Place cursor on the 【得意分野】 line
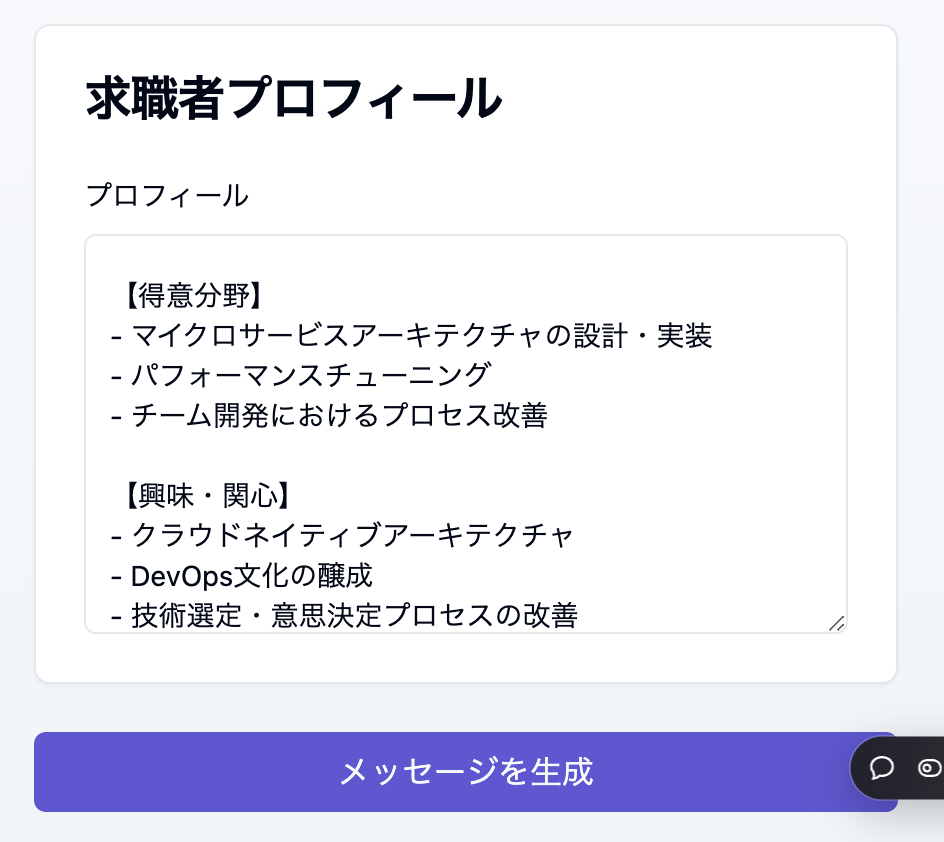This screenshot has width=944, height=842. (x=193, y=296)
